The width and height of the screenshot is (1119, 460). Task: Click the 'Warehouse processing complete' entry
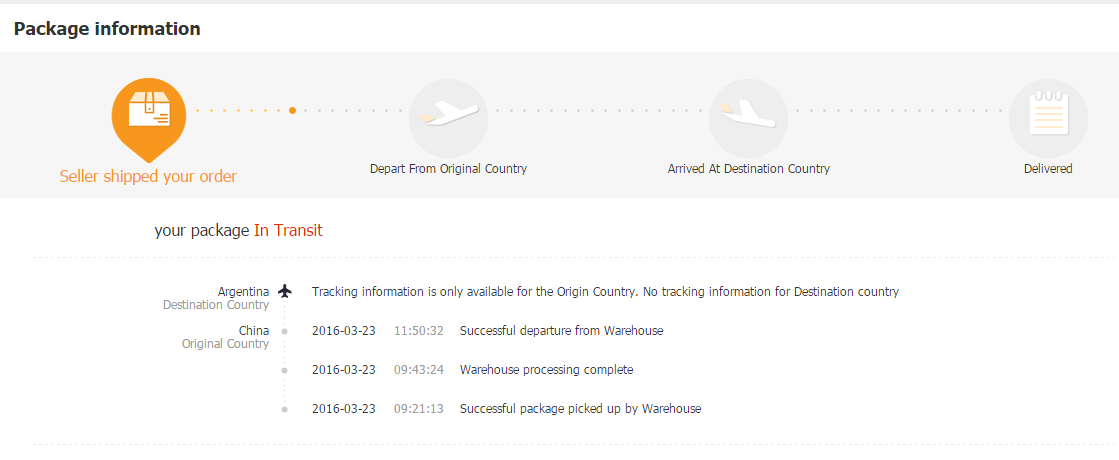click(546, 370)
